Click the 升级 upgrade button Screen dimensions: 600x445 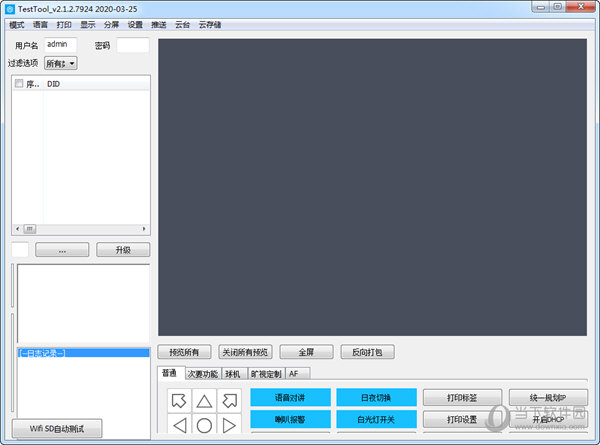(x=123, y=250)
